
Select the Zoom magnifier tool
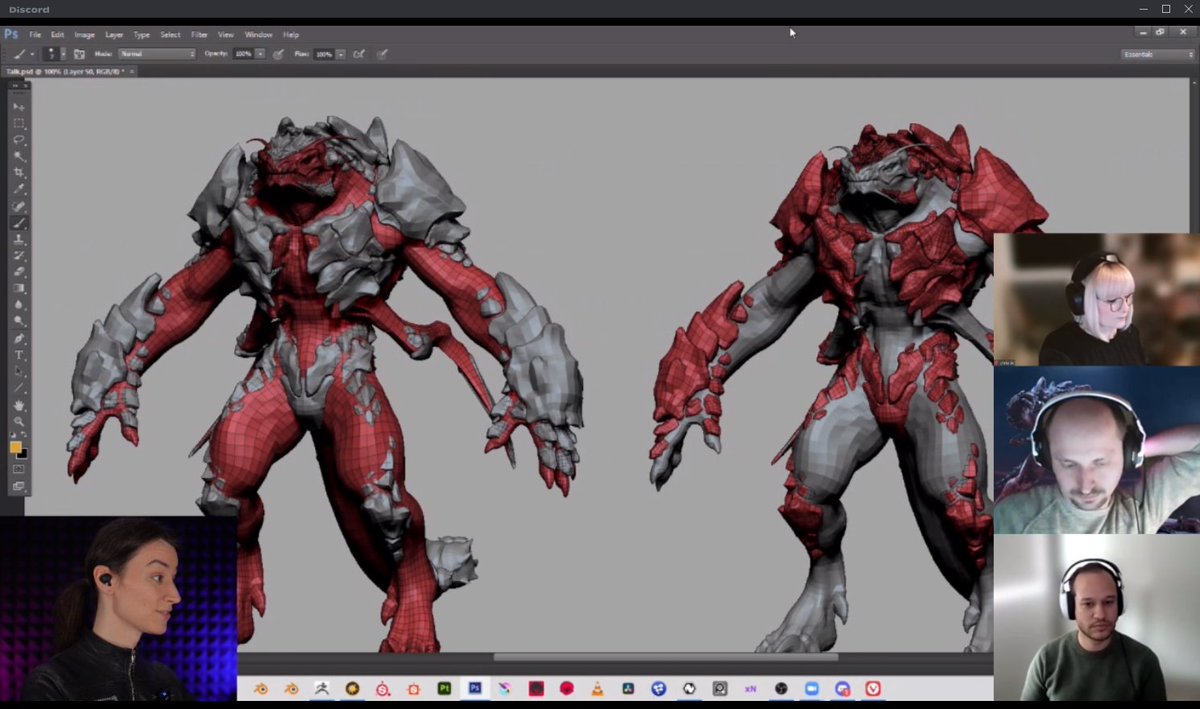pos(19,421)
